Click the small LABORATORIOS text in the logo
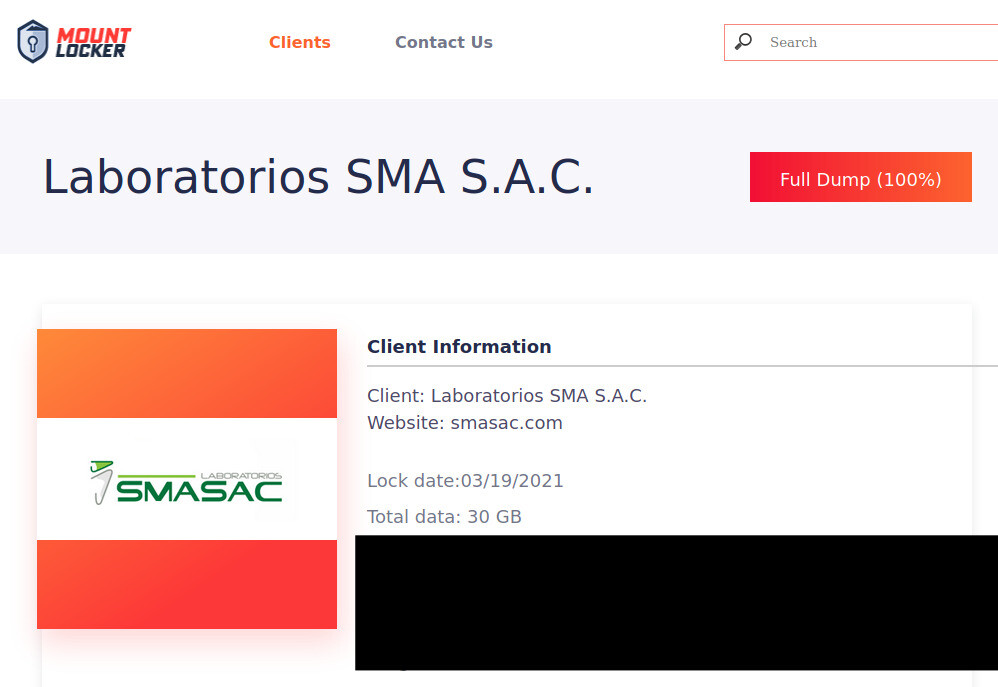This screenshot has height=687, width=998. [x=241, y=476]
